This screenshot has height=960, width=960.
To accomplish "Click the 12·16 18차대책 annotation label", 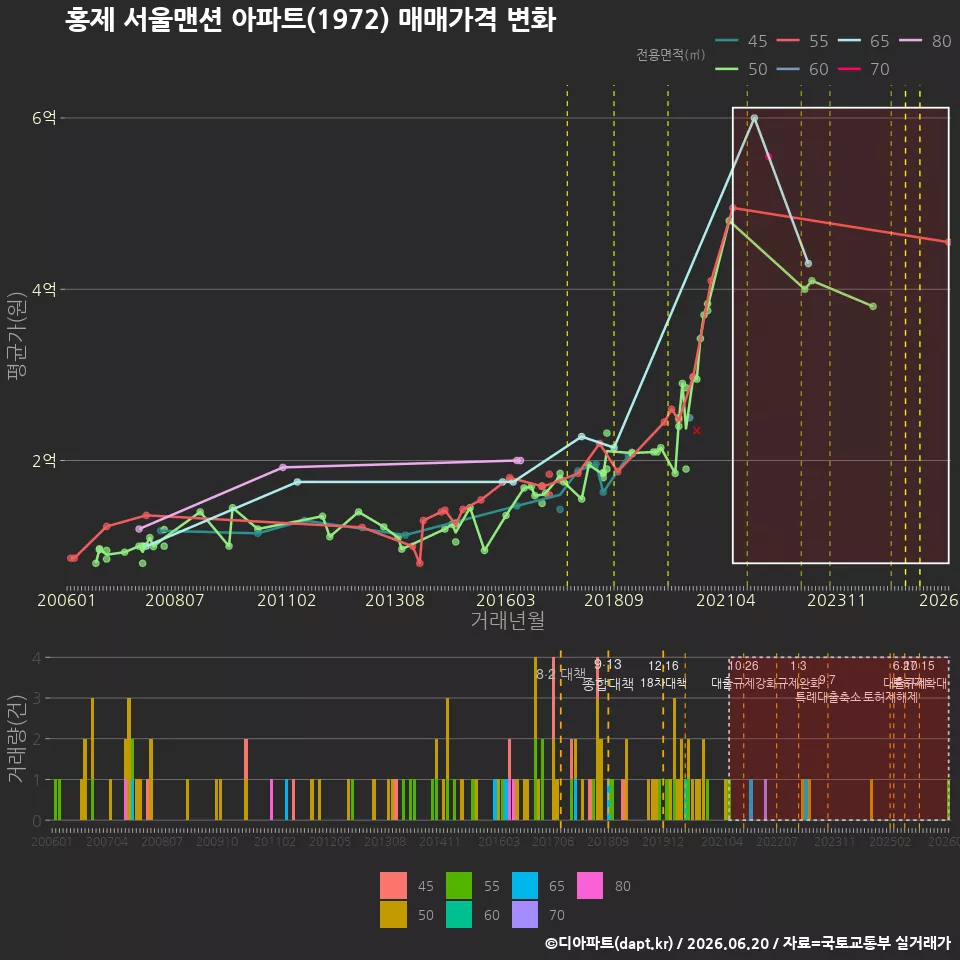I will pos(663,674).
